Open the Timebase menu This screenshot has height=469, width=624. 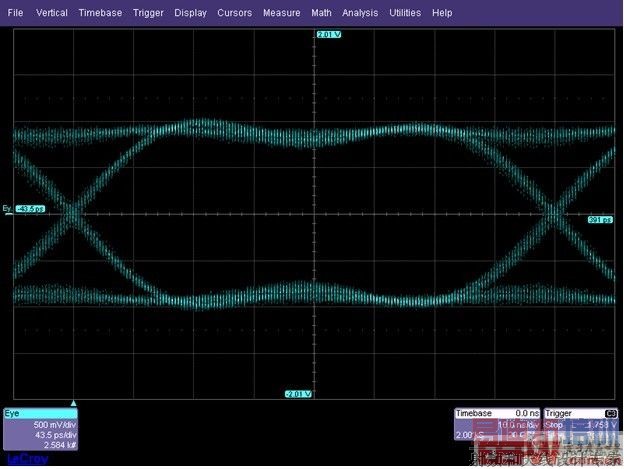click(x=100, y=13)
